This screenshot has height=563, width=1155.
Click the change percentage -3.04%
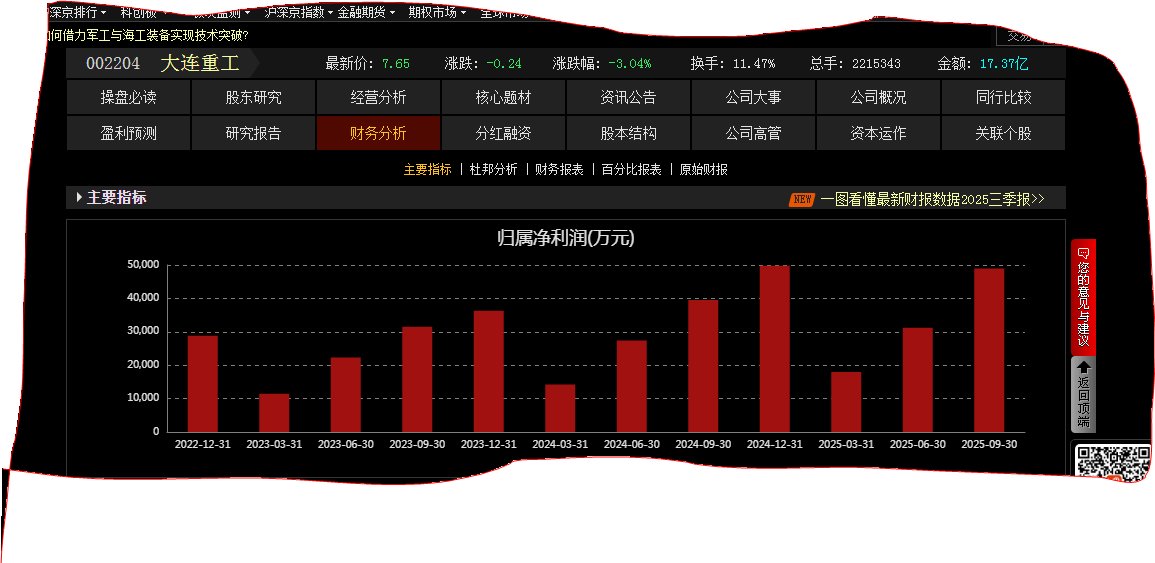coord(630,64)
